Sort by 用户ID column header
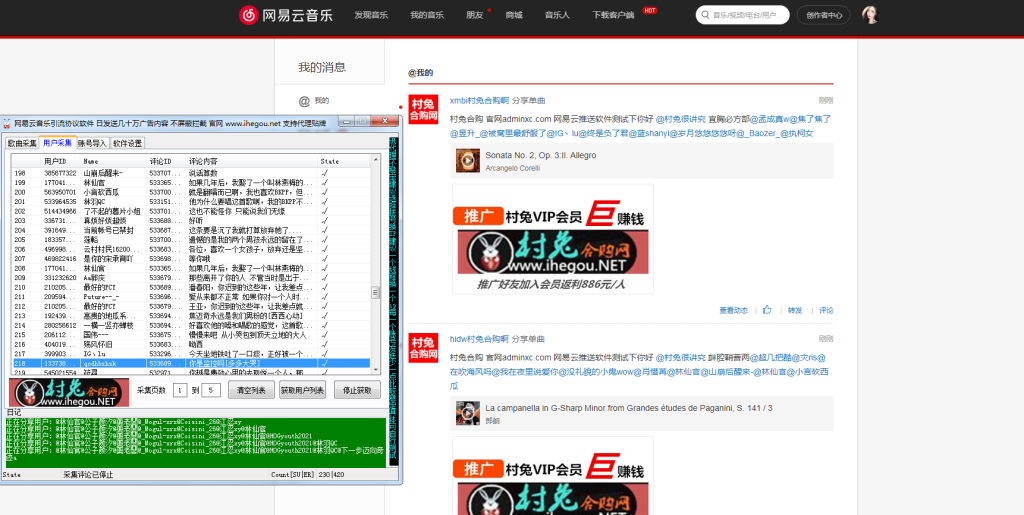Image resolution: width=1024 pixels, height=515 pixels. [61, 161]
